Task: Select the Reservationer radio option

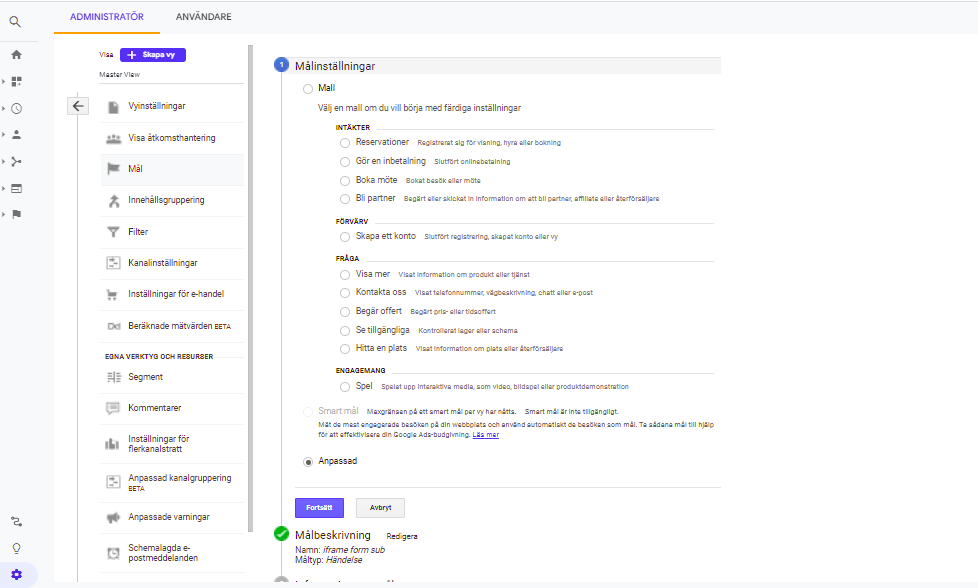Action: (345, 143)
